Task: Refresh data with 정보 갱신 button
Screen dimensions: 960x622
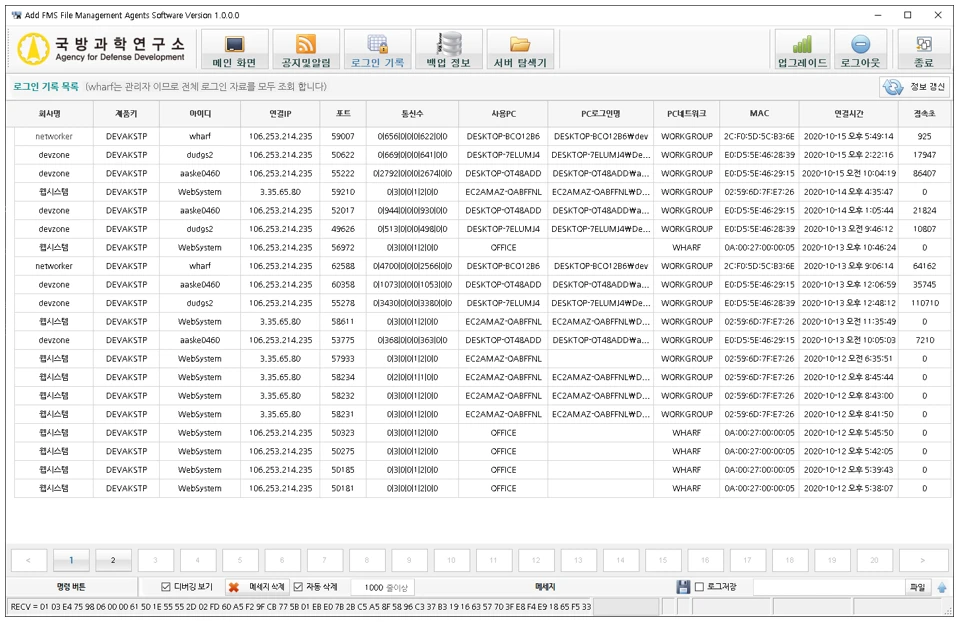Action: pyautogui.click(x=915, y=87)
